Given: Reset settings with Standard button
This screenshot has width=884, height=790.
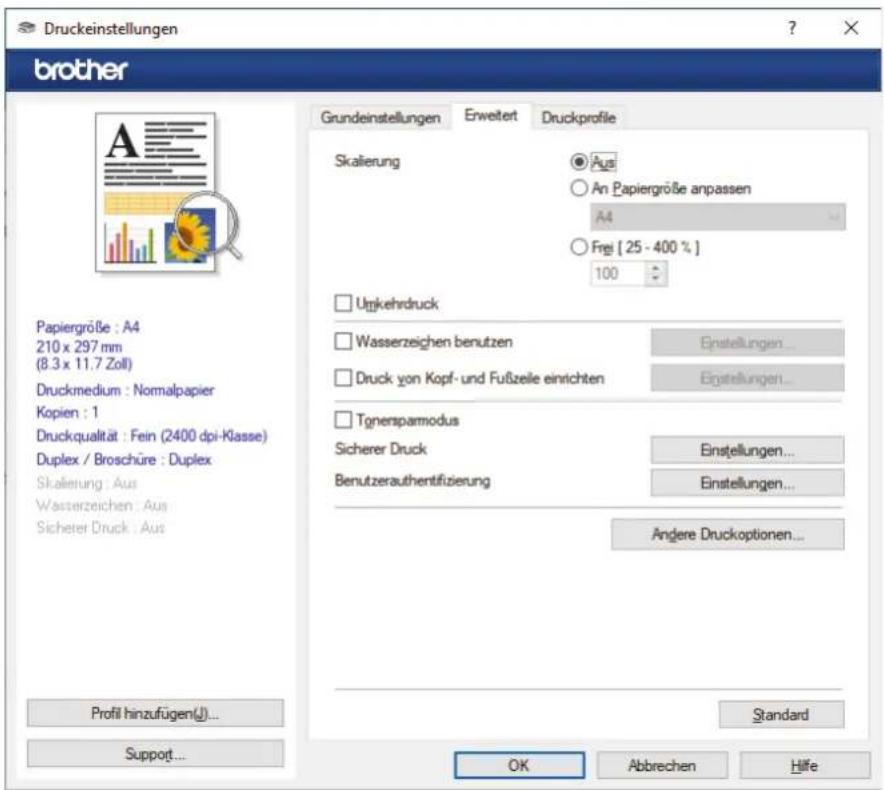Looking at the screenshot, I should tap(781, 715).
